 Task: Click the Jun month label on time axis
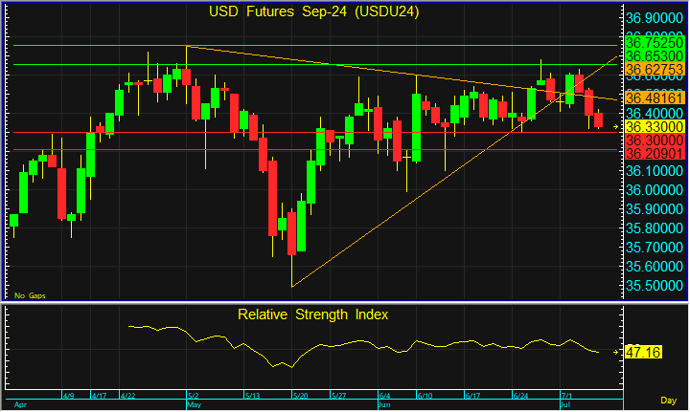pos(384,406)
